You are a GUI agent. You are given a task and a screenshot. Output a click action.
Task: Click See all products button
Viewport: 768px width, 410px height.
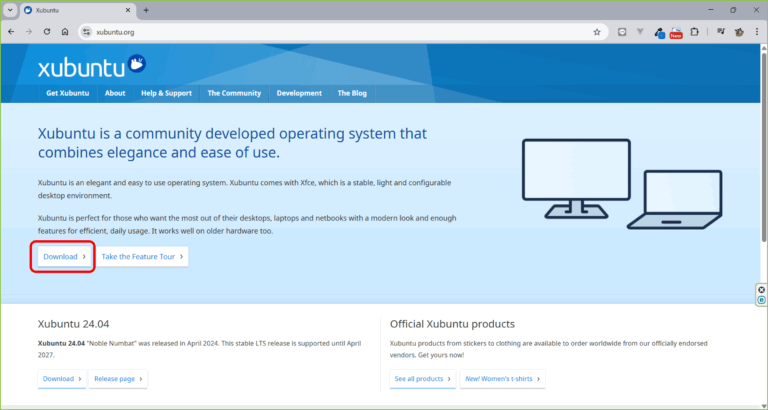point(422,379)
